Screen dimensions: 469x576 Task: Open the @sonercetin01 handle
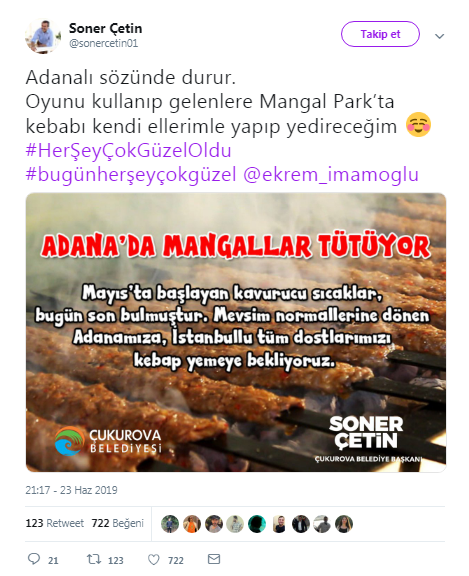[x=104, y=43]
